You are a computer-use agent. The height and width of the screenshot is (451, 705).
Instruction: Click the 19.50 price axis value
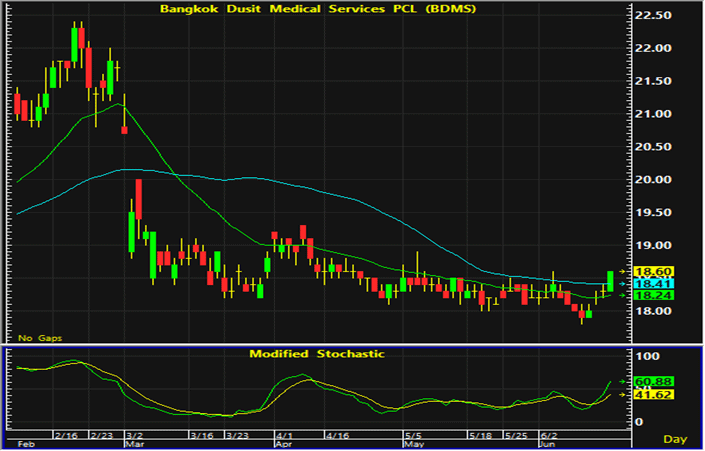tap(653, 212)
